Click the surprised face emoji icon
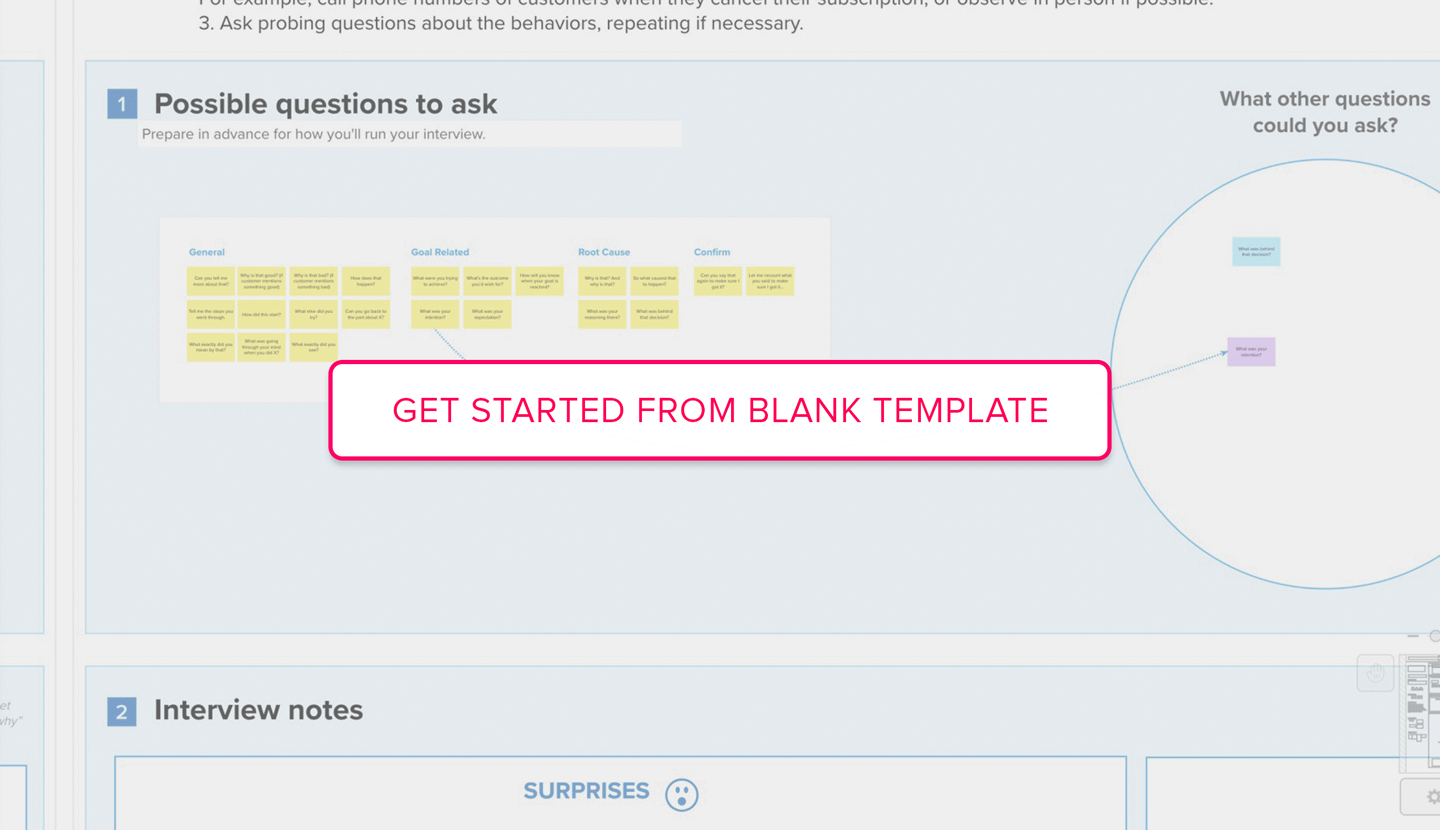This screenshot has width=1440, height=830. click(x=682, y=794)
